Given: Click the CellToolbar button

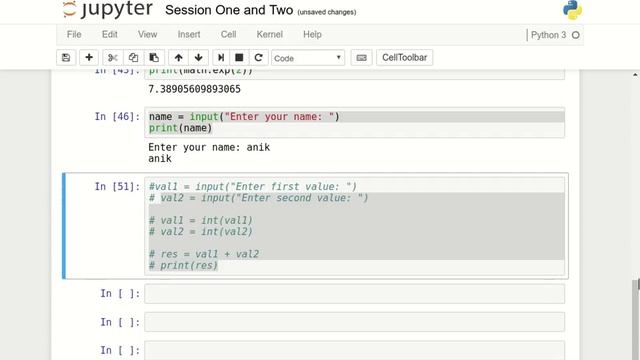Looking at the screenshot, I should 404,58.
